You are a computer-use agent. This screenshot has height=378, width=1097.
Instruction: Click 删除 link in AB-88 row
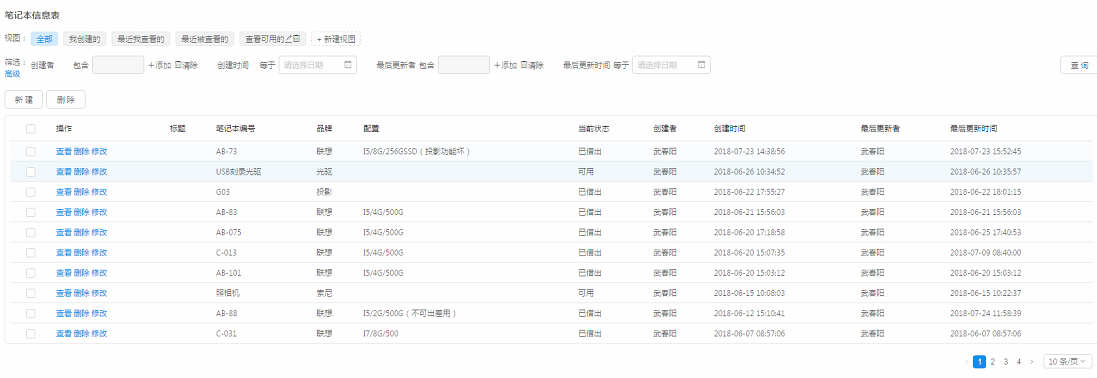coord(81,314)
